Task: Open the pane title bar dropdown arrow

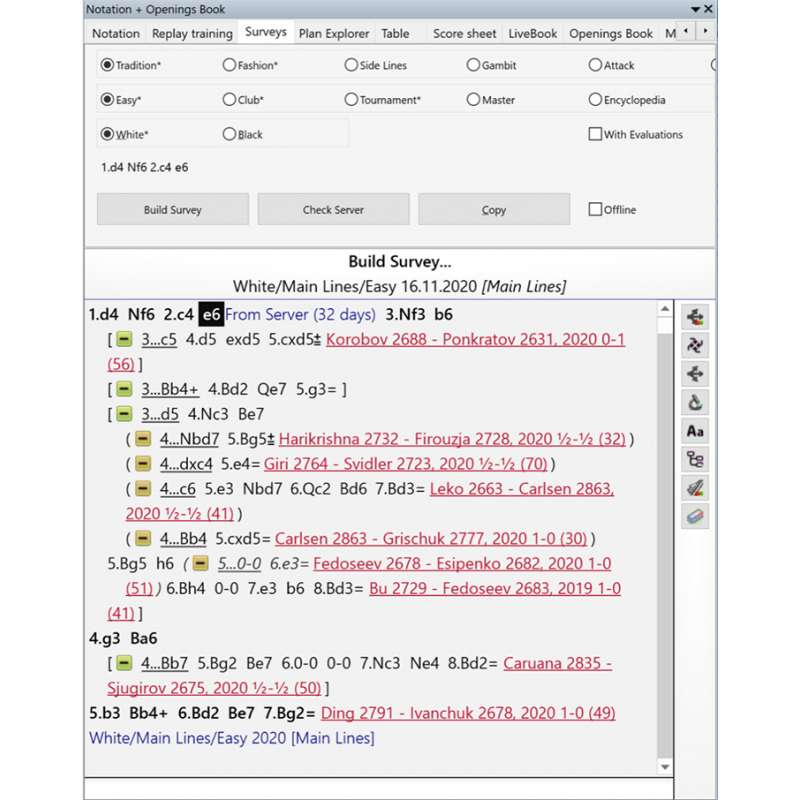Action: pos(695,10)
